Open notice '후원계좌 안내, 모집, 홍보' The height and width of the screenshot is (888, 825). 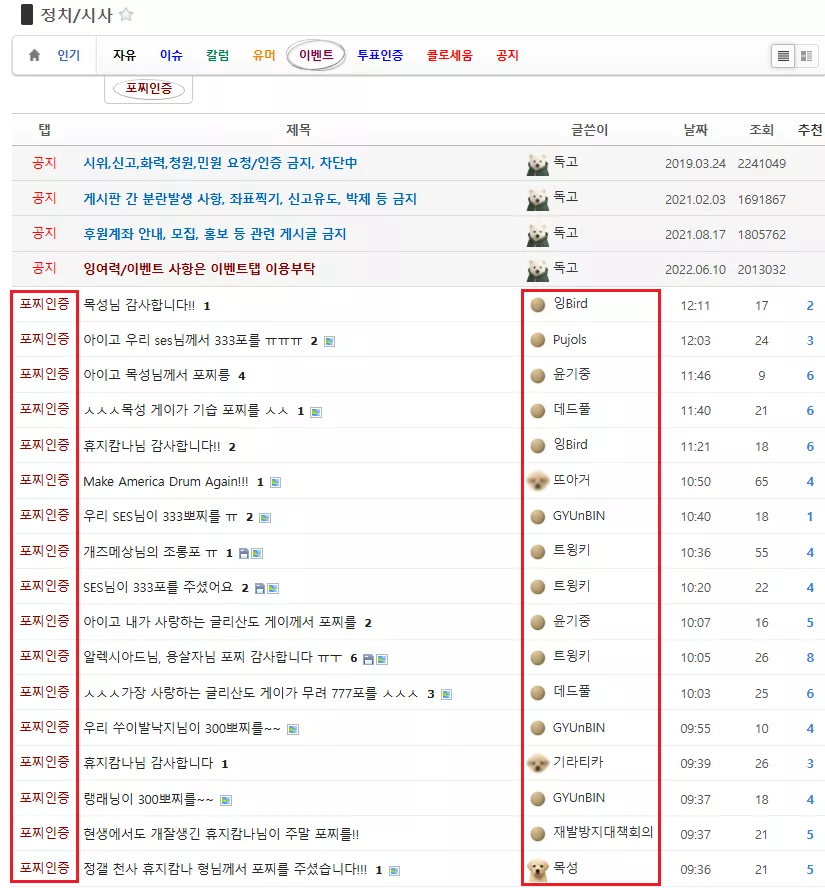tap(215, 234)
